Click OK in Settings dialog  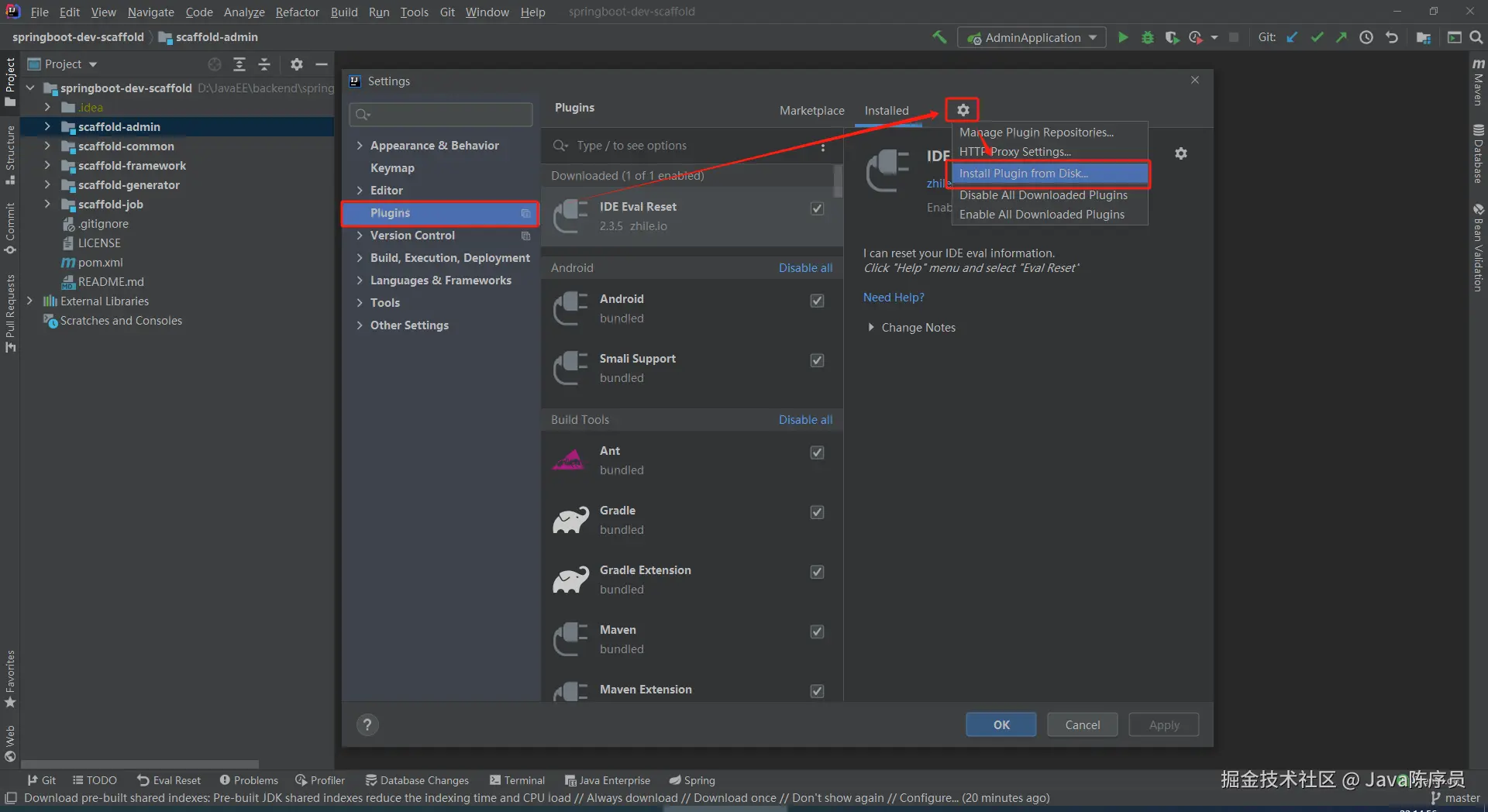click(x=1001, y=724)
